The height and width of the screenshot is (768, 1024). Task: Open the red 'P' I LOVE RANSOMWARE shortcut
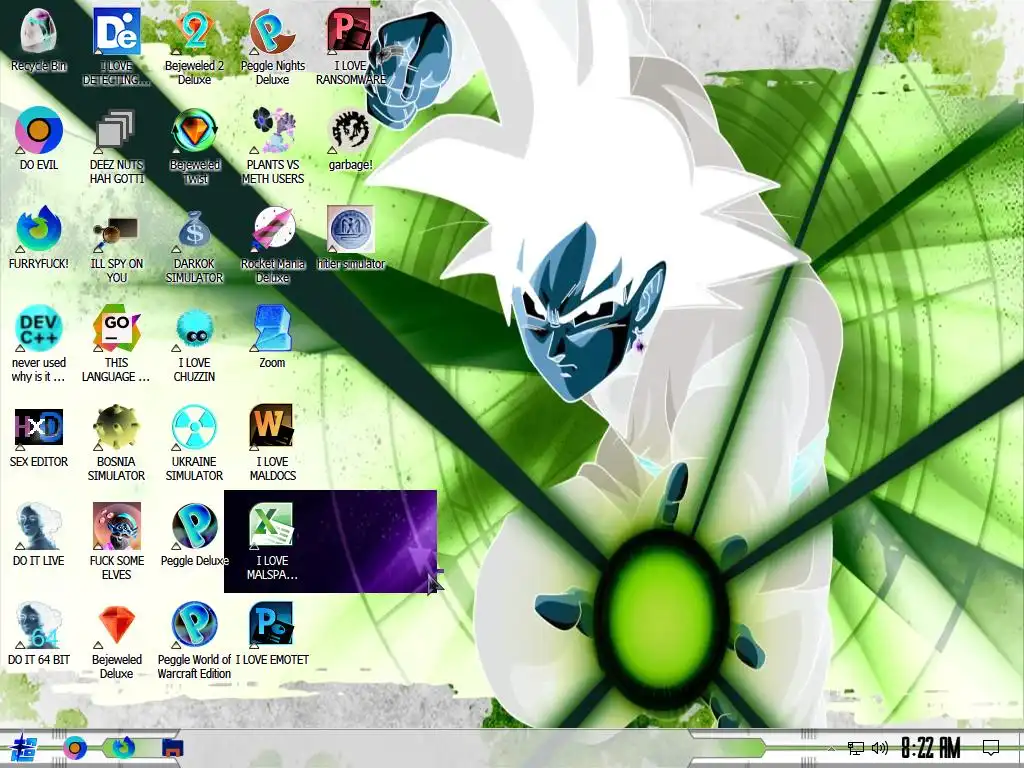click(350, 31)
